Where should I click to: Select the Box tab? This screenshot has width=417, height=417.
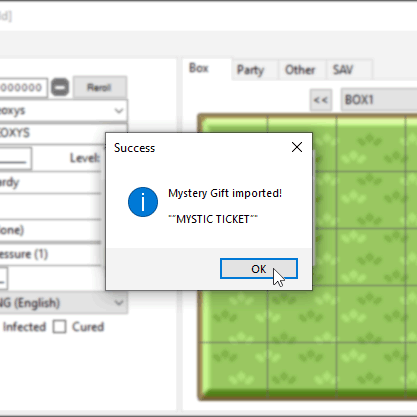(199, 68)
